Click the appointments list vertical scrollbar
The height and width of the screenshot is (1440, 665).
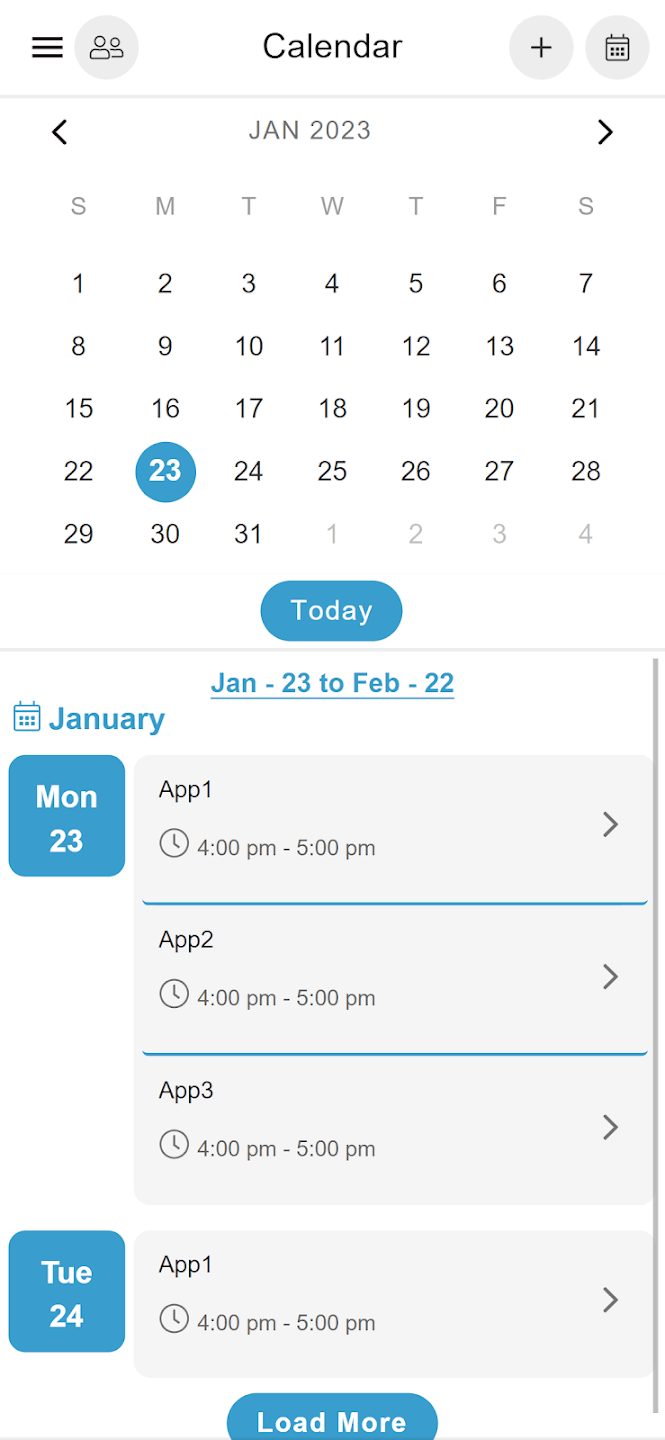[656, 1000]
